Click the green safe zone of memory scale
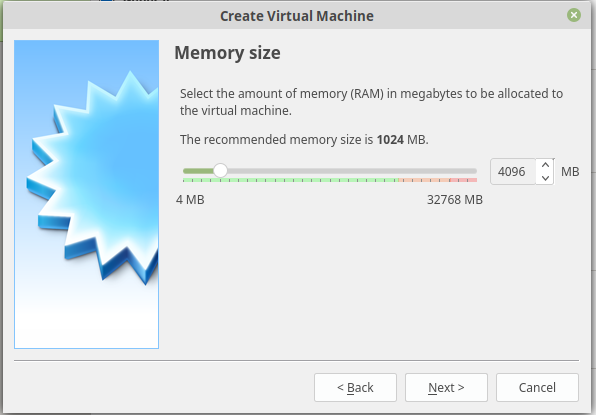596x415 pixels. [290, 180]
